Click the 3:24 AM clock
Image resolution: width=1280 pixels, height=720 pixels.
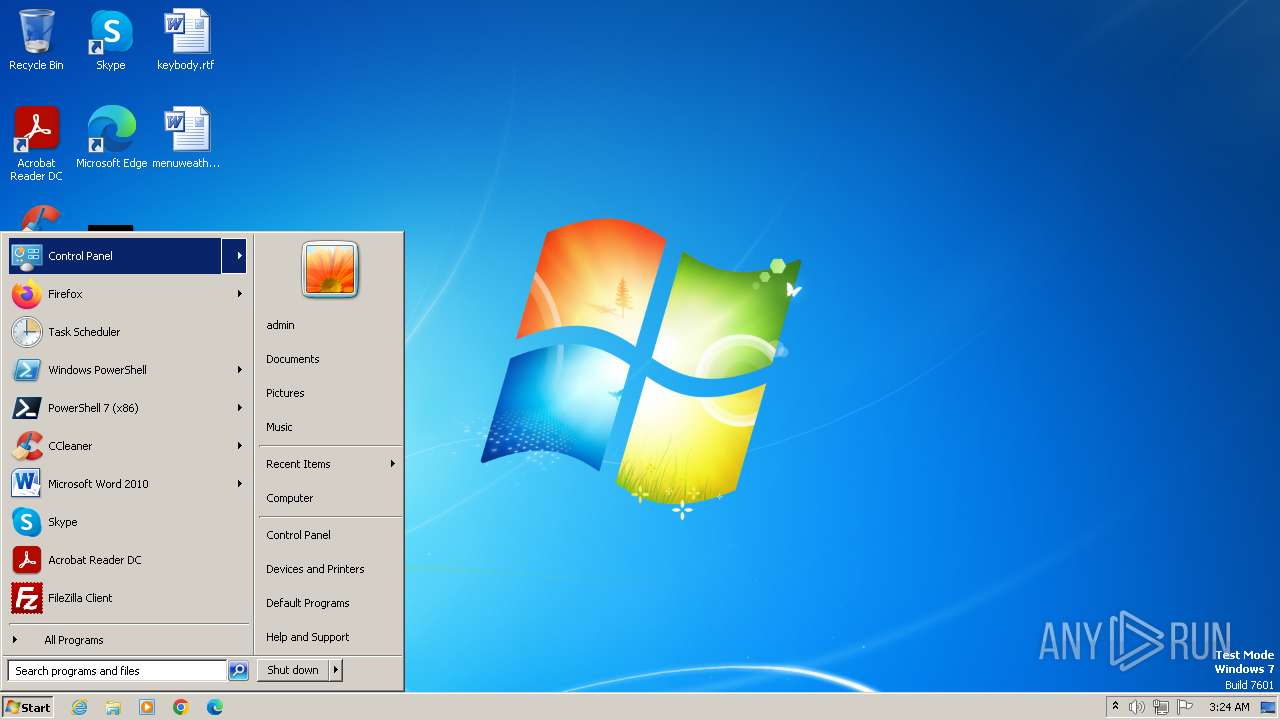pyautogui.click(x=1229, y=707)
